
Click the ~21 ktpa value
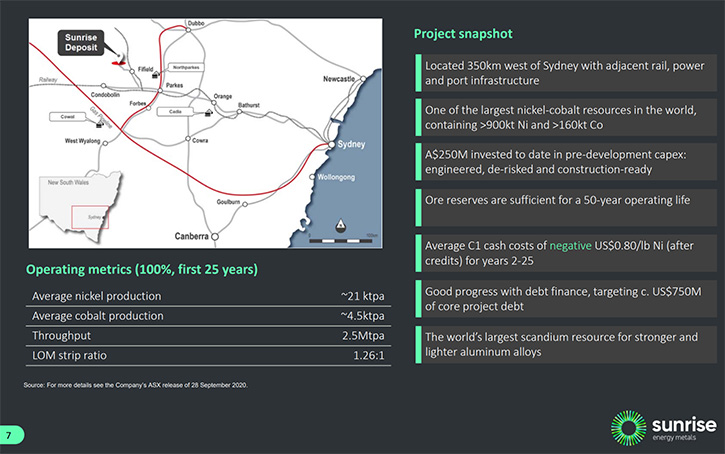coord(362,296)
